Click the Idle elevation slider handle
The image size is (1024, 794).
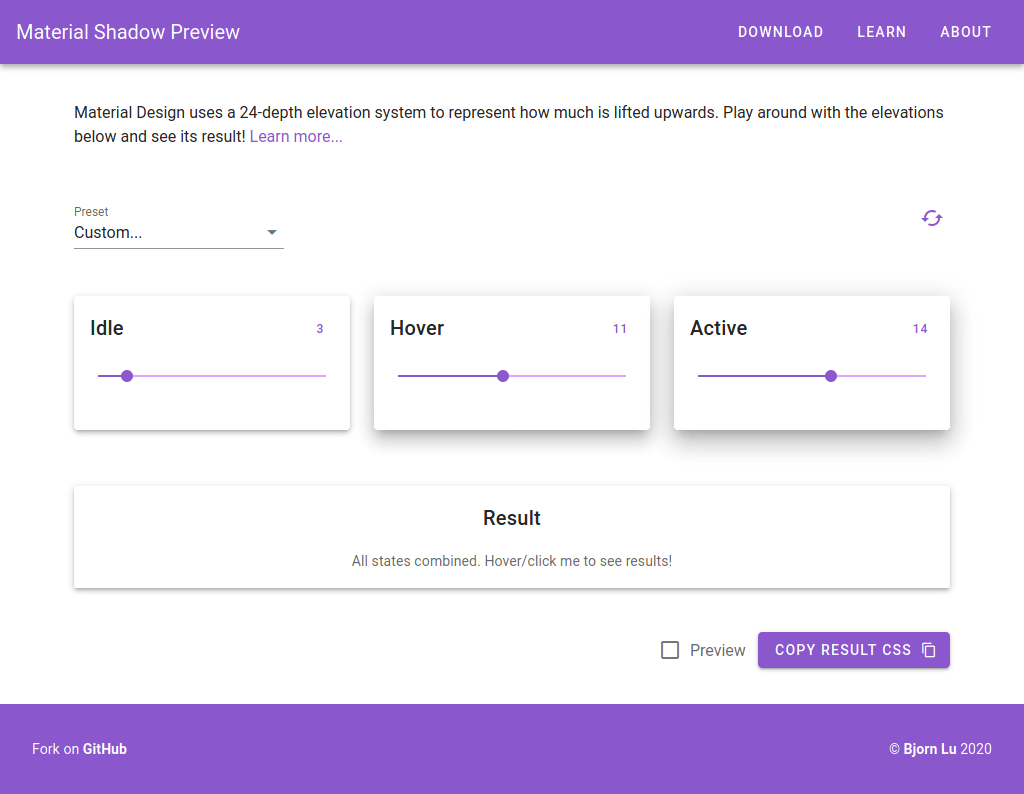126,376
